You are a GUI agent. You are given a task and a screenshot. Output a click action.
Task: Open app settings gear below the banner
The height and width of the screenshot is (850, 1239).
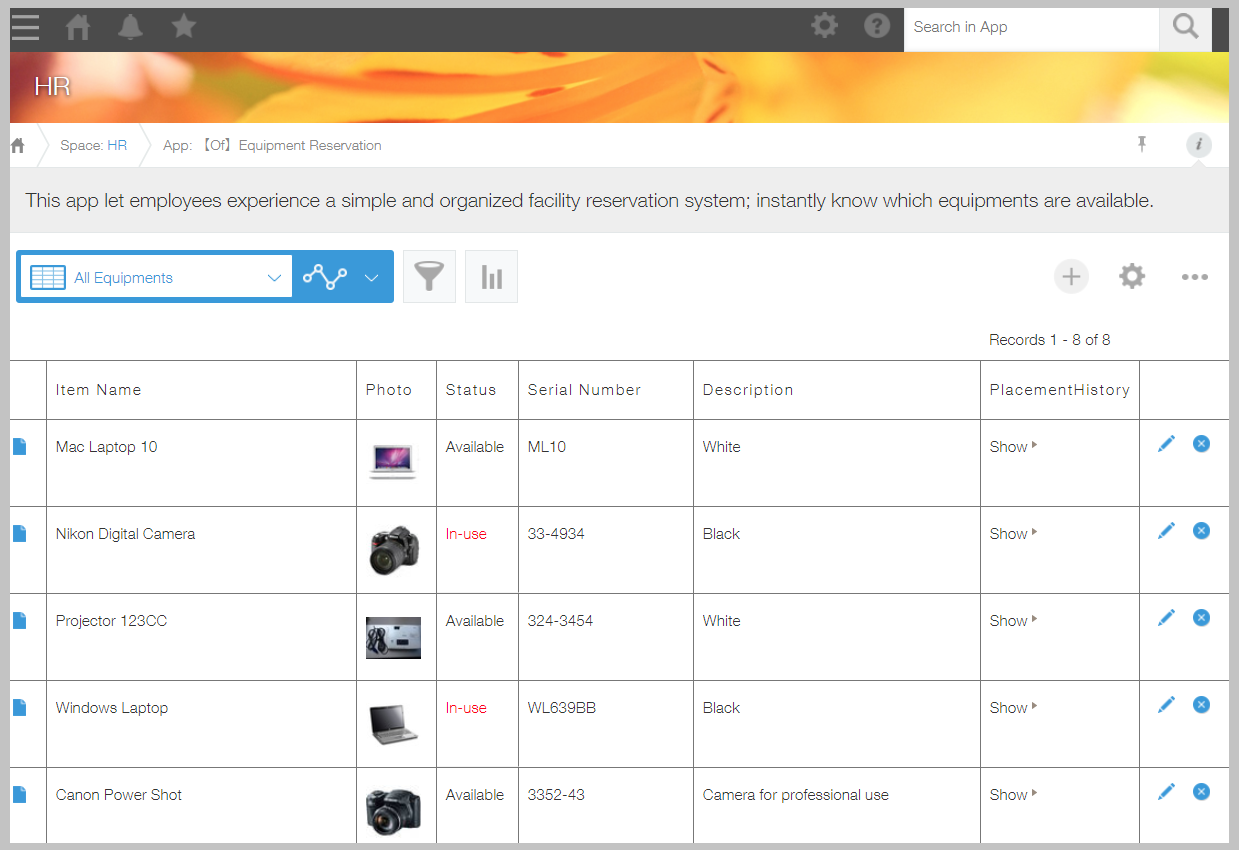coord(1132,277)
